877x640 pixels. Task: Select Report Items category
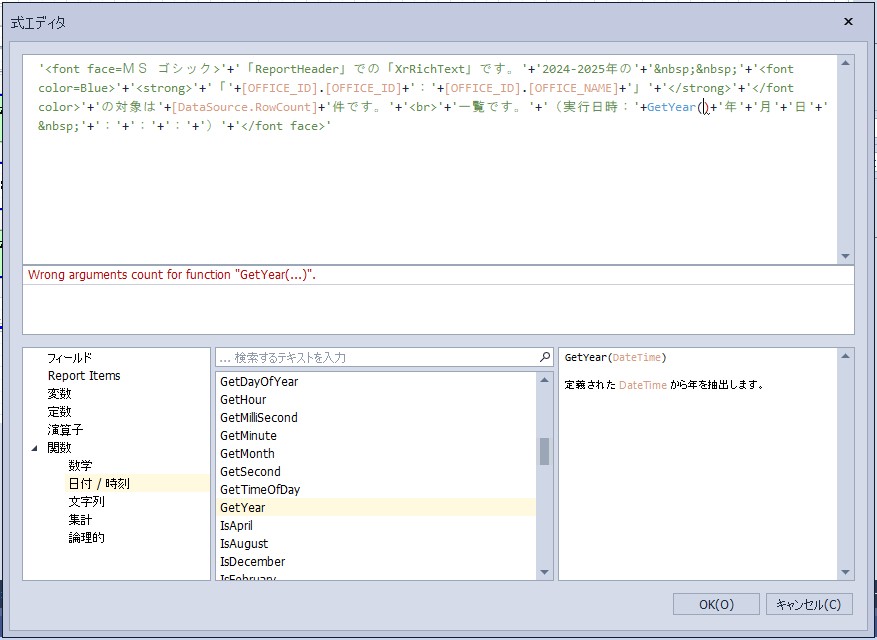(84, 376)
